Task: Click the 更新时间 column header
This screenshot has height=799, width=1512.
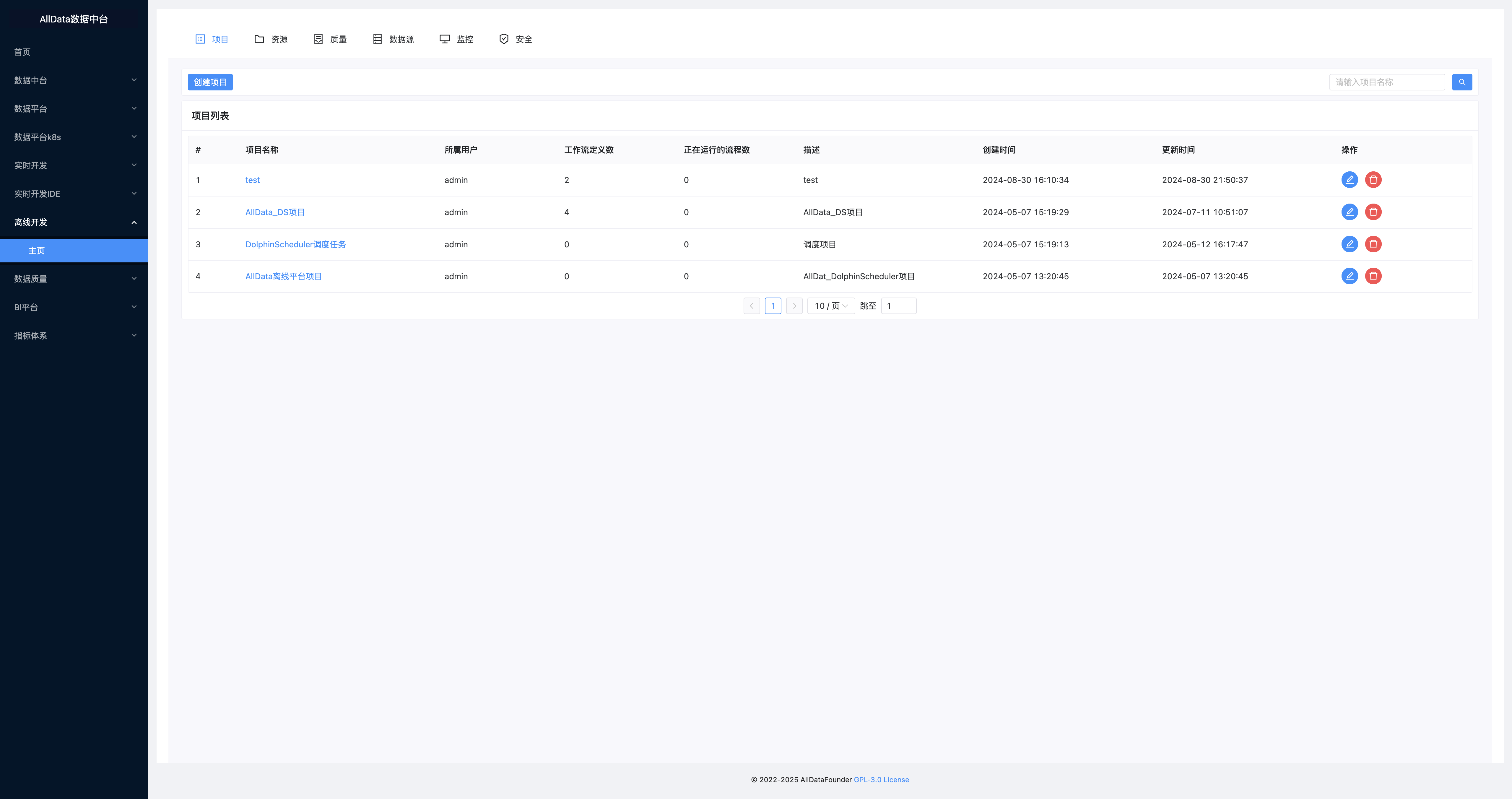Action: [1178, 150]
